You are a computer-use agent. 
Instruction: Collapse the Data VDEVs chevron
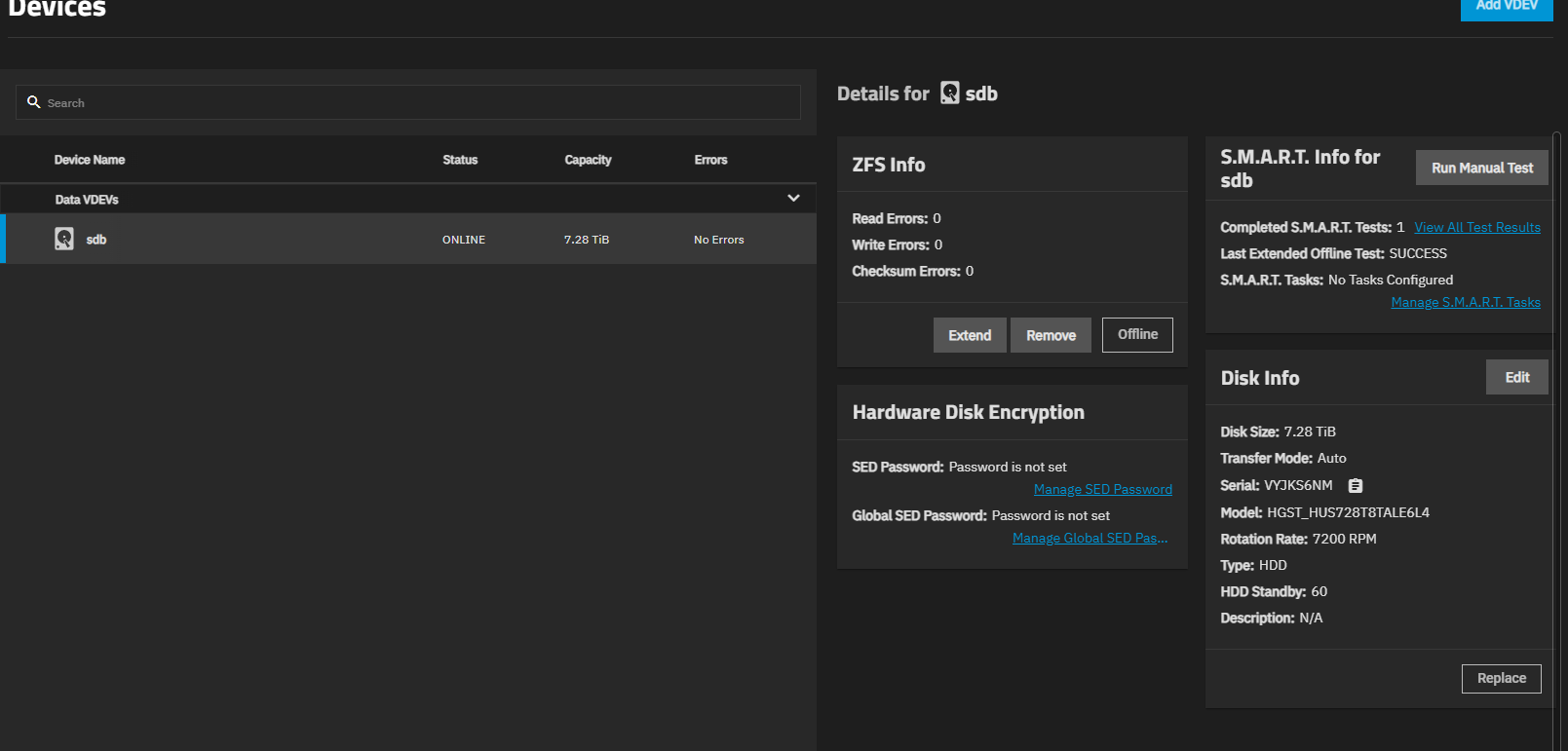[793, 198]
